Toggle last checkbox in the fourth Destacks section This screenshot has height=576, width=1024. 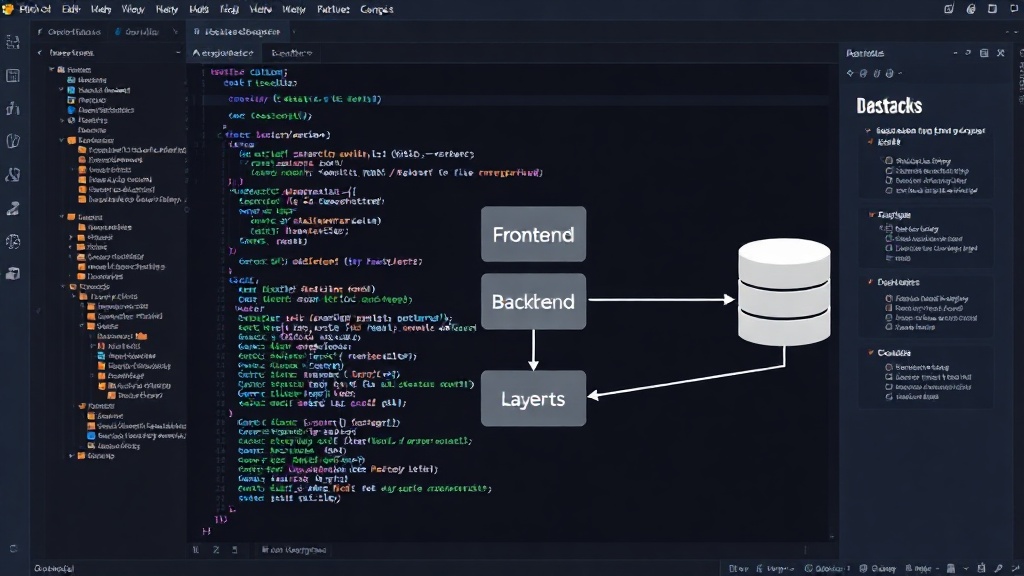click(889, 396)
